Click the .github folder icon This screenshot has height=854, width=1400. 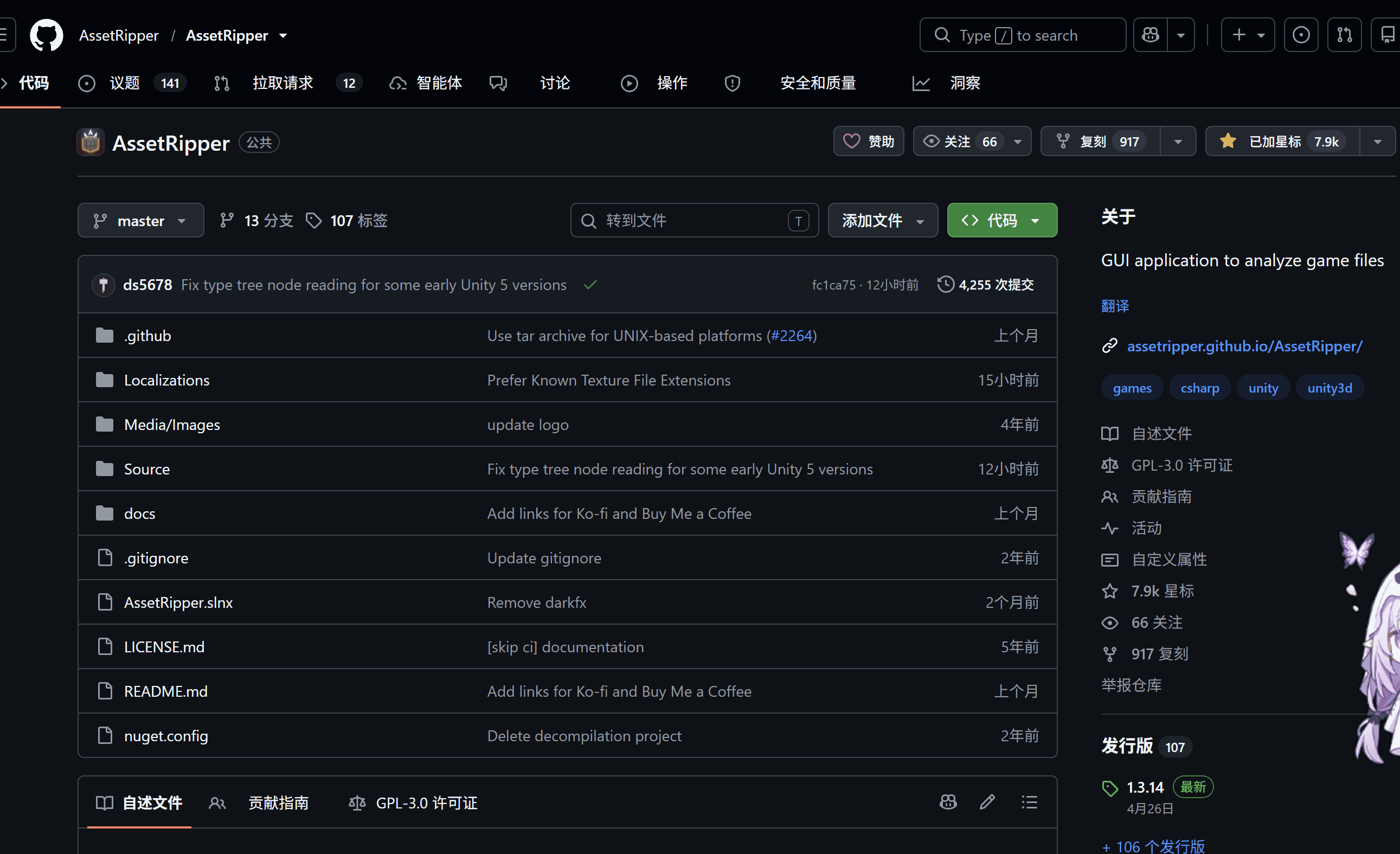[105, 335]
